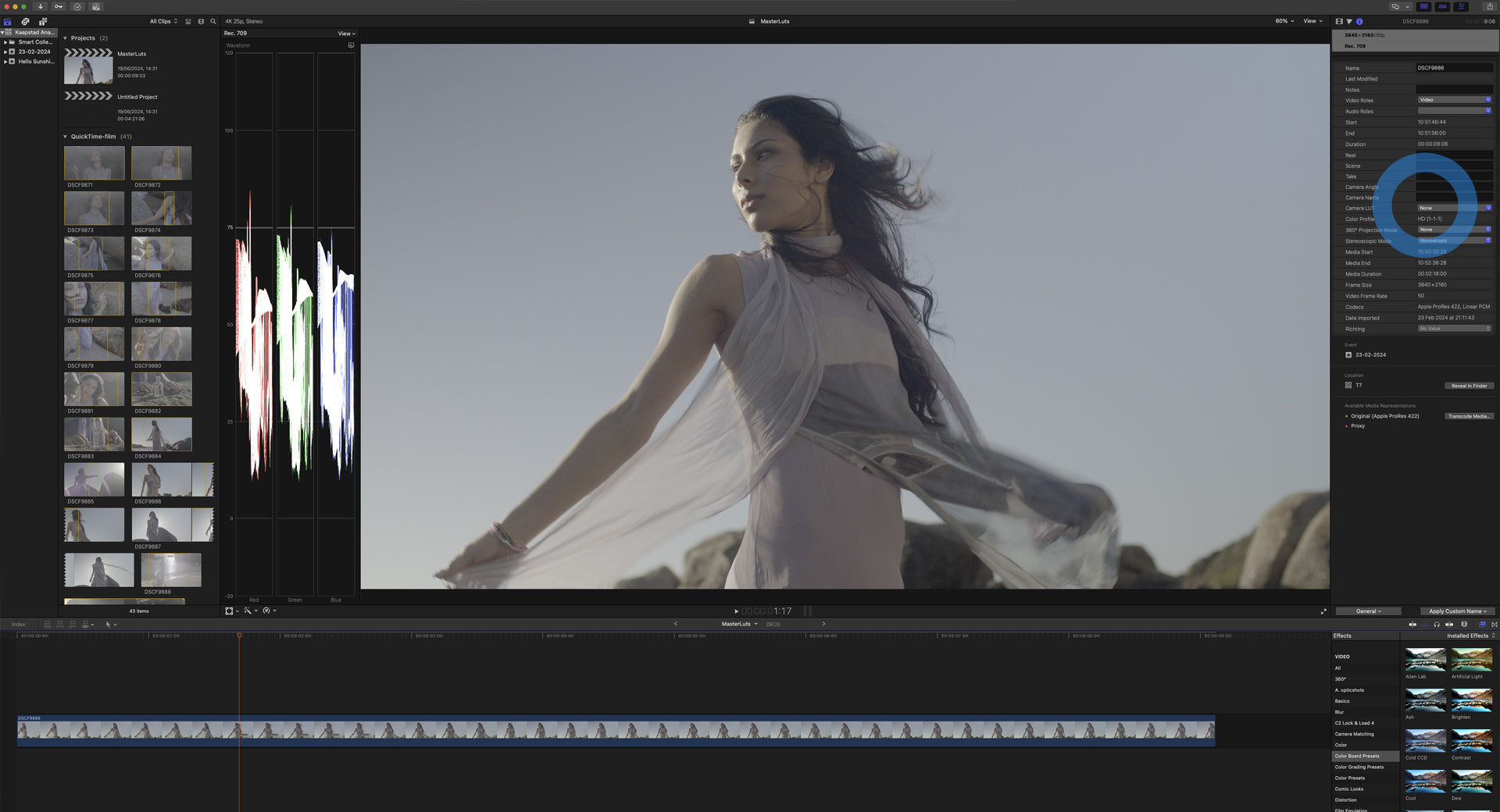Click the Import Media down-arrow icon

(x=41, y=6)
